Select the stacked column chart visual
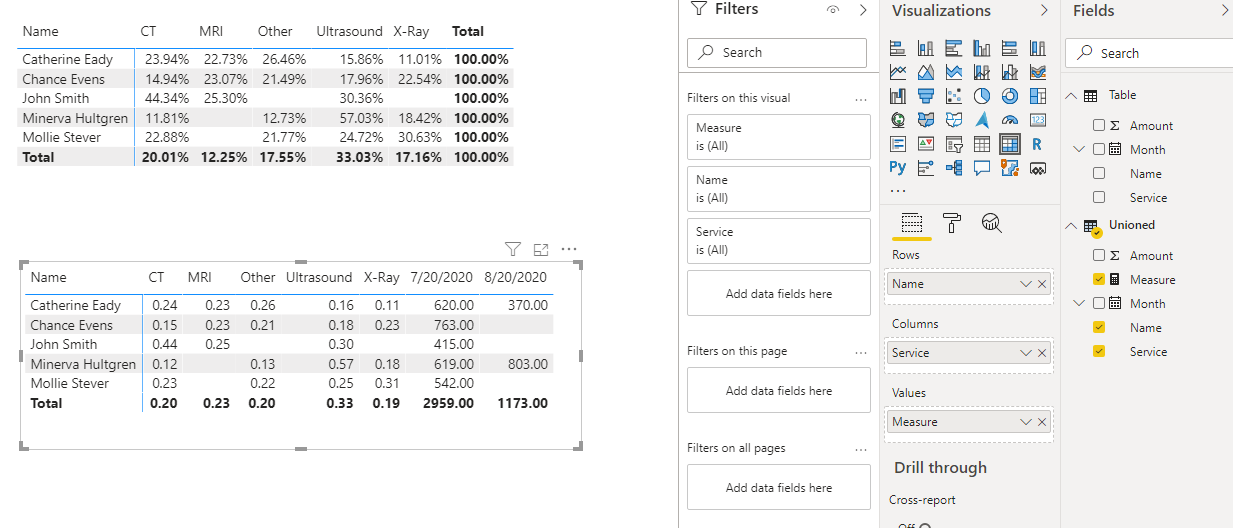 point(925,48)
